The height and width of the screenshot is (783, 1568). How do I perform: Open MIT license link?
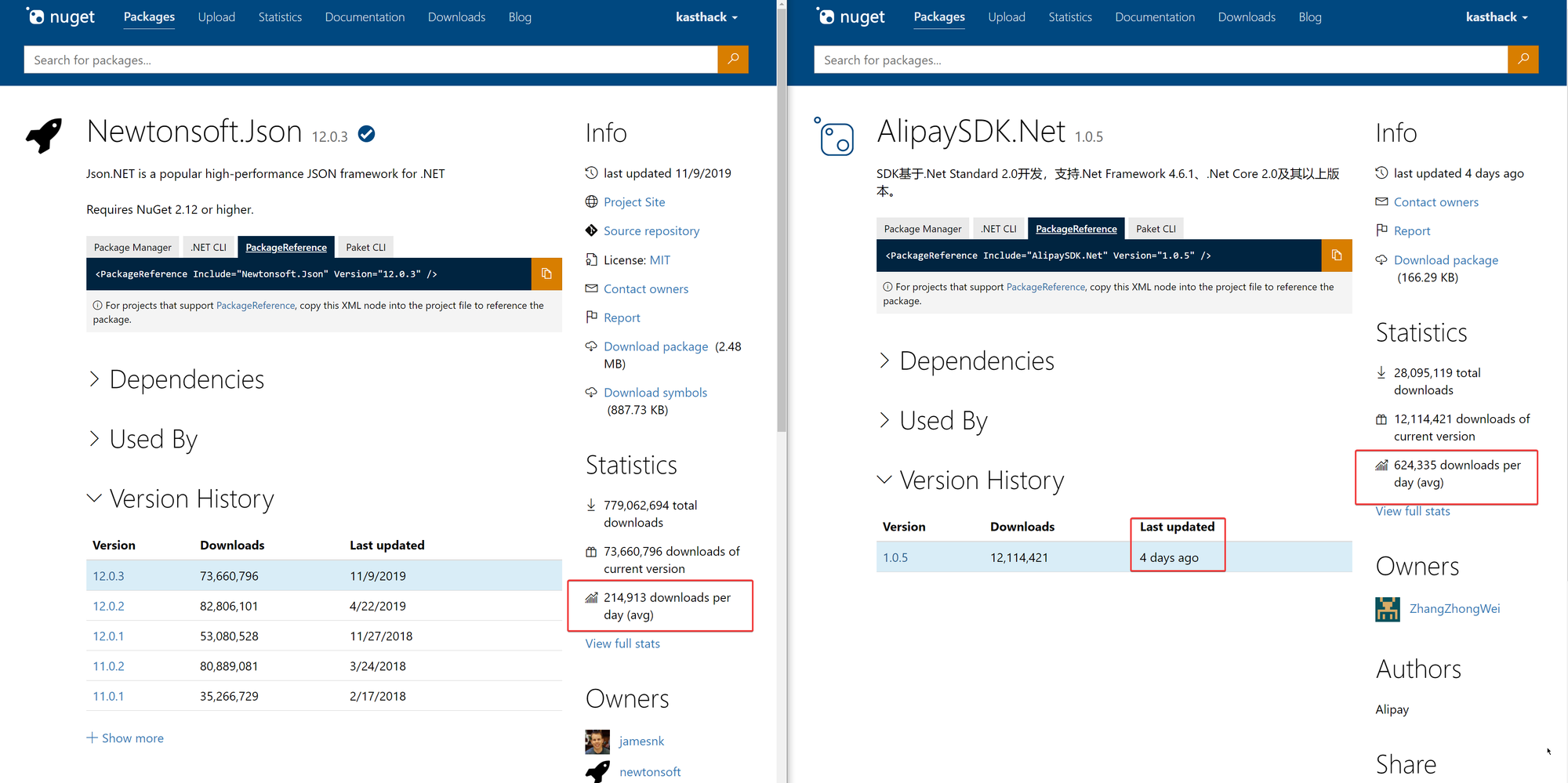[x=660, y=260]
